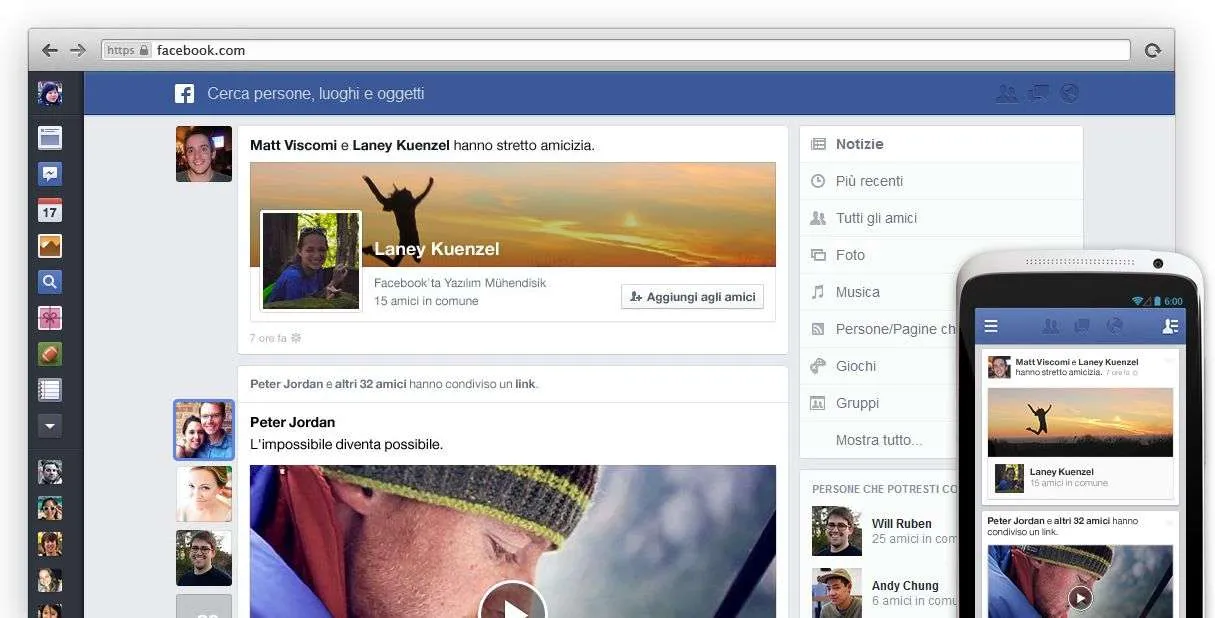This screenshot has width=1215, height=618.
Task: Click the facebook.com address bar
Action: [x=616, y=50]
